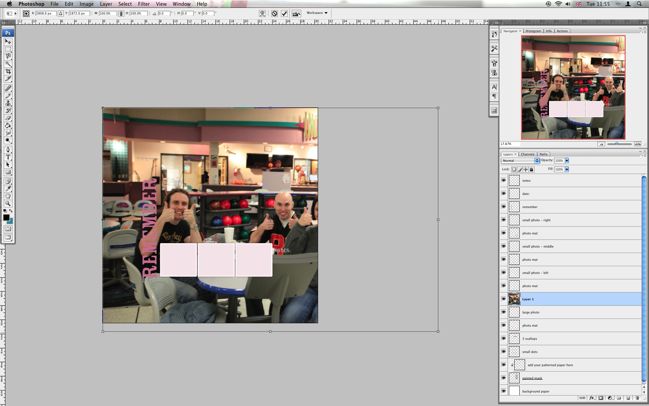
Task: Select the Magic Wand tool
Action: click(8, 63)
